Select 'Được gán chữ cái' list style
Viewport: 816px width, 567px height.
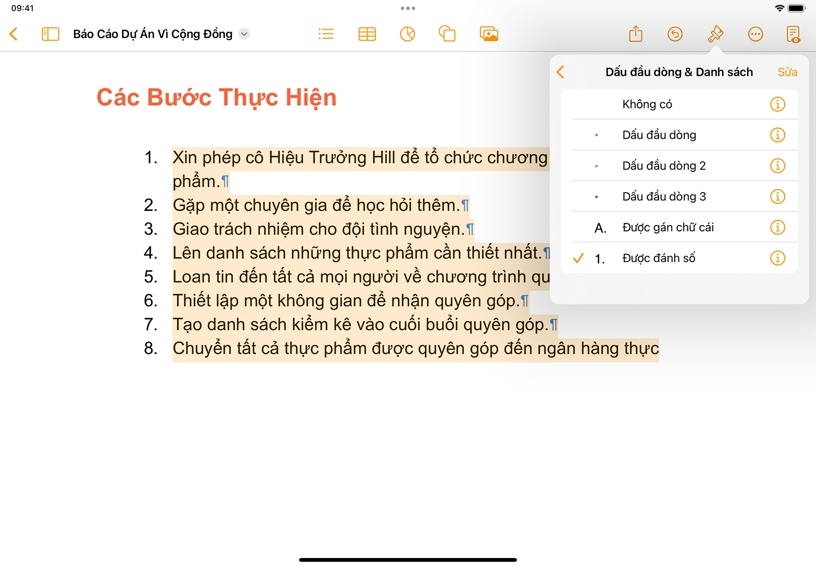coord(667,227)
